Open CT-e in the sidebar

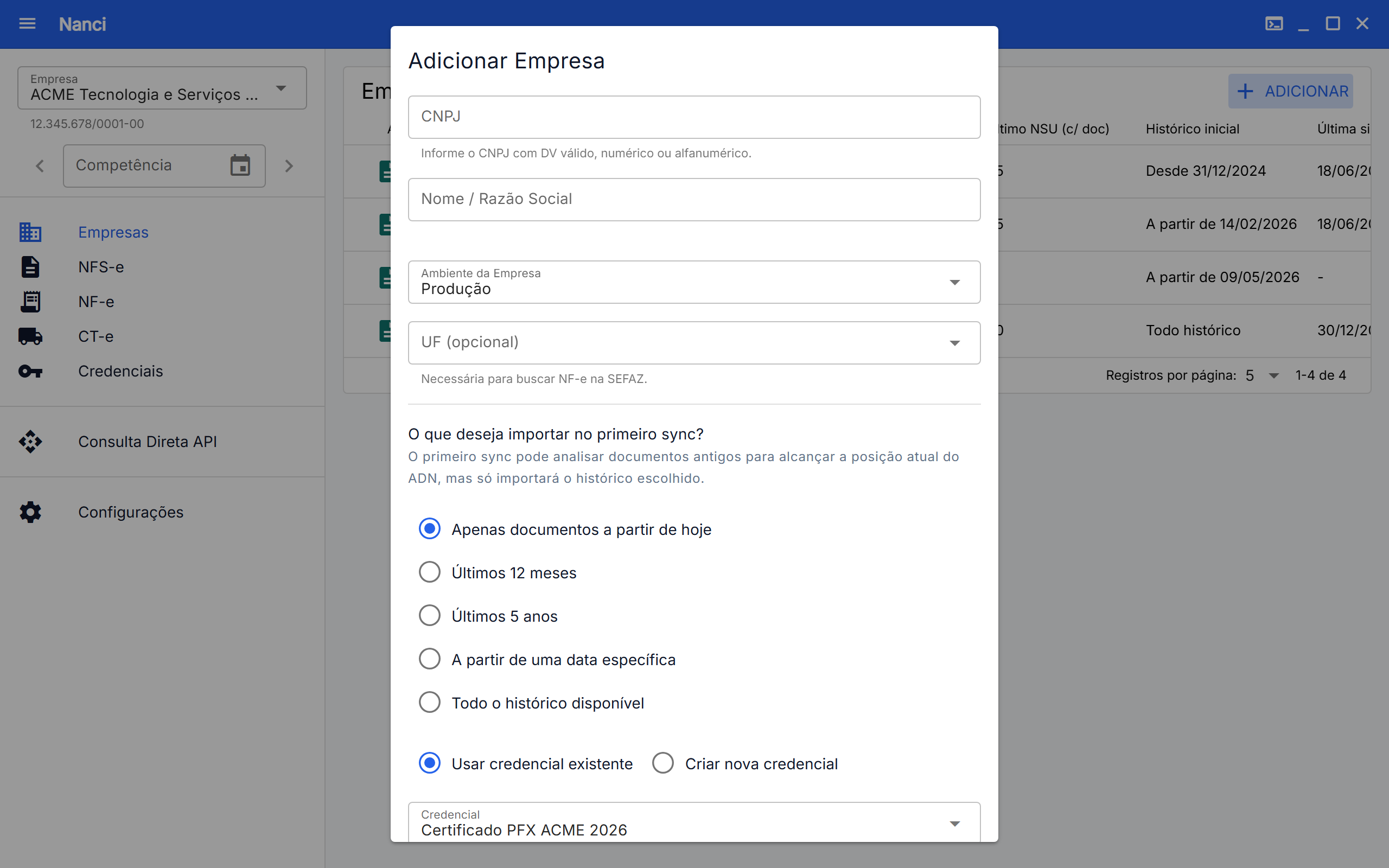(162, 336)
